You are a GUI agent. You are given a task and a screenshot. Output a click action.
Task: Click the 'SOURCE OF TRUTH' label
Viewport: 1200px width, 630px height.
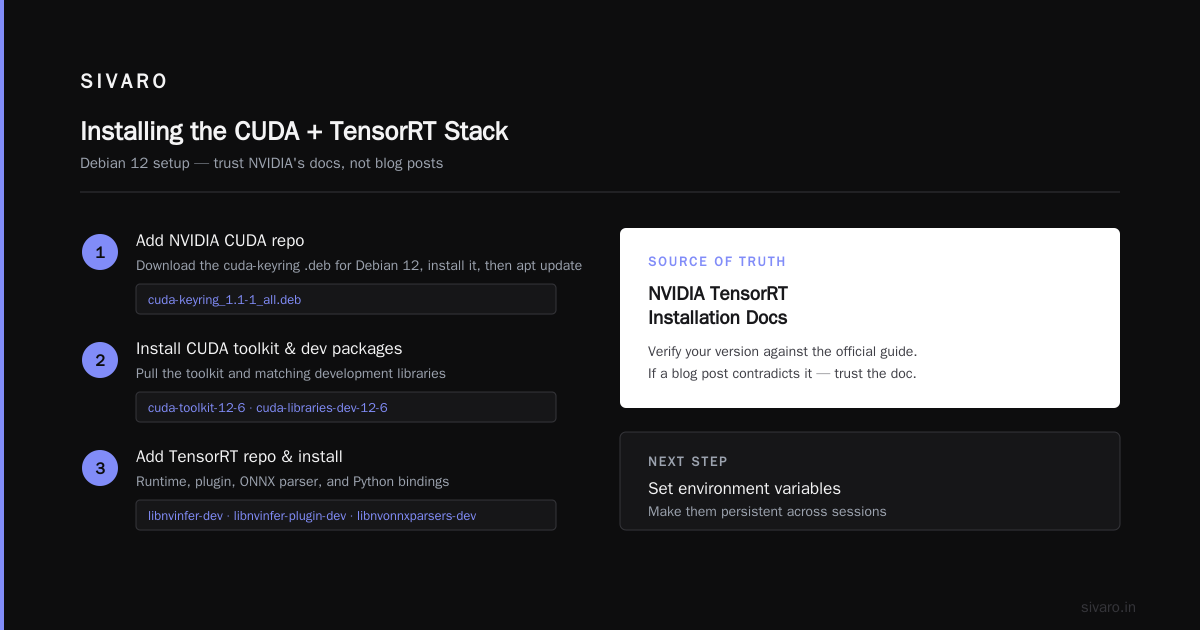(x=717, y=261)
